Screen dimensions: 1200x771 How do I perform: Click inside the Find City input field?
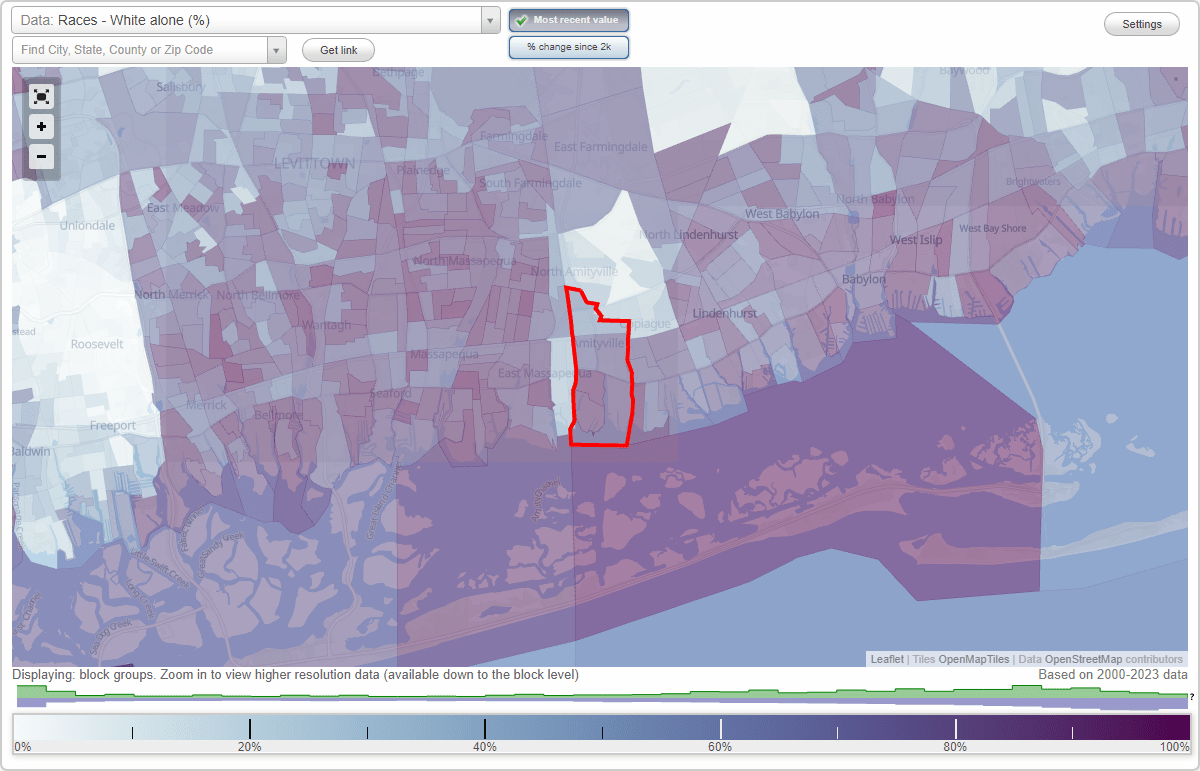(x=130, y=49)
